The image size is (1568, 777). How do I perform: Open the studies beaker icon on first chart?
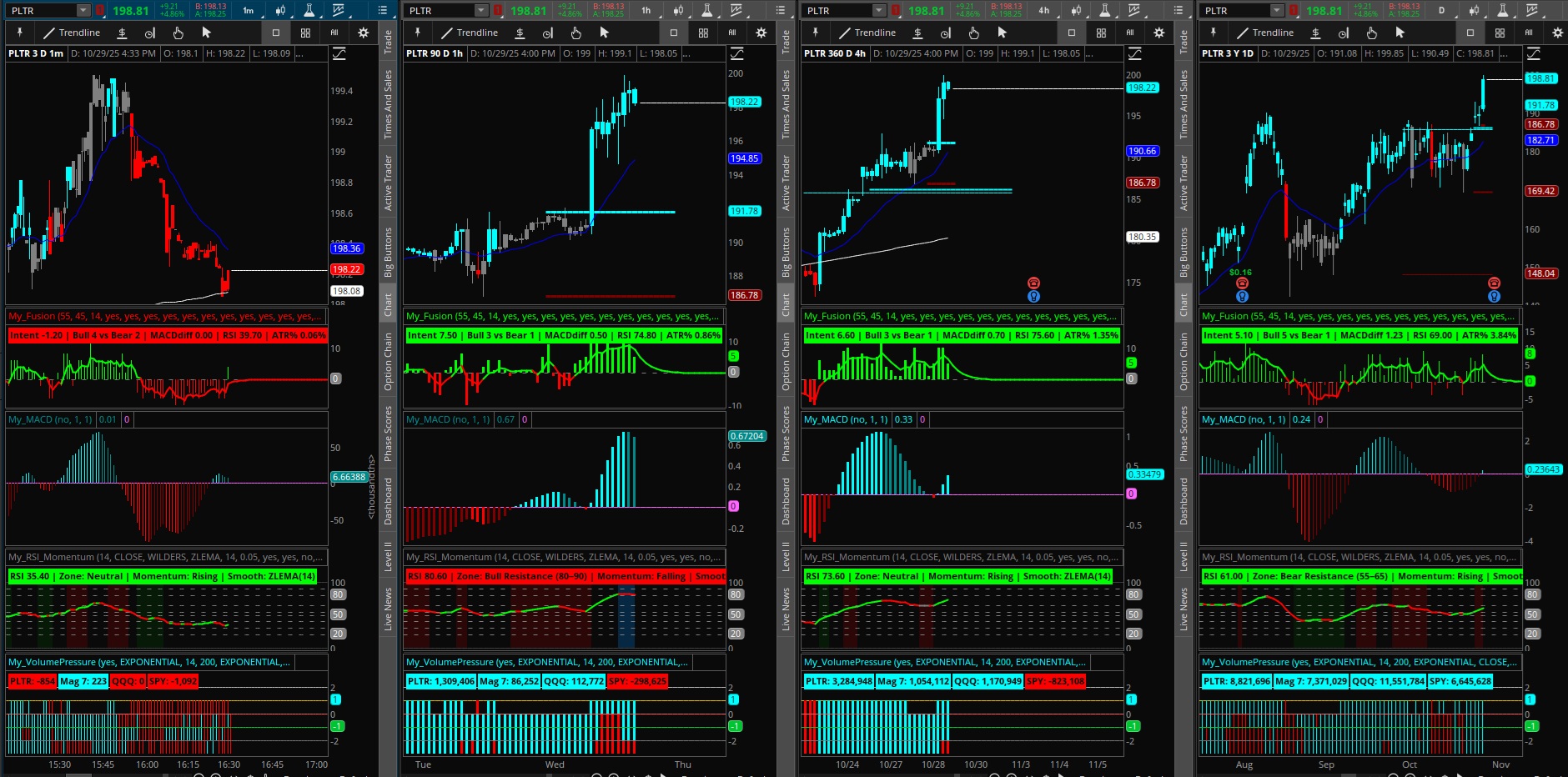coord(309,10)
